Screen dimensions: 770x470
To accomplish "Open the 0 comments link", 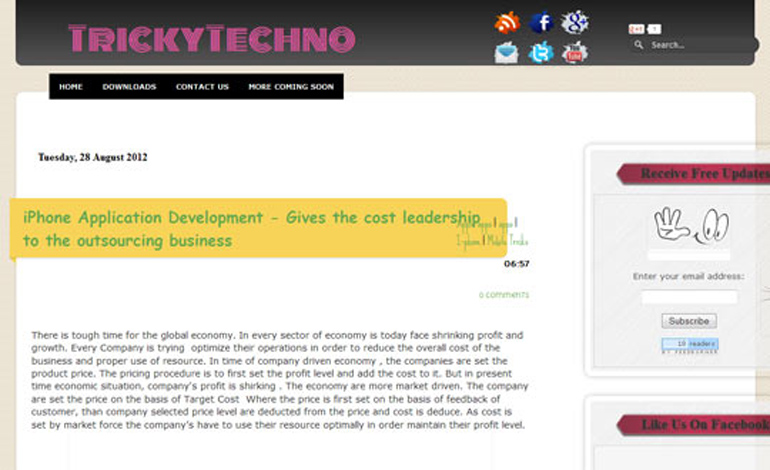I will pyautogui.click(x=504, y=295).
